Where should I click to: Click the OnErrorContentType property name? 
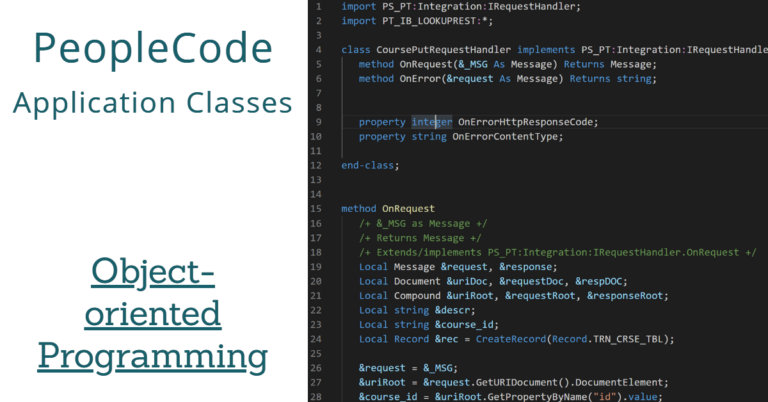[504, 137]
